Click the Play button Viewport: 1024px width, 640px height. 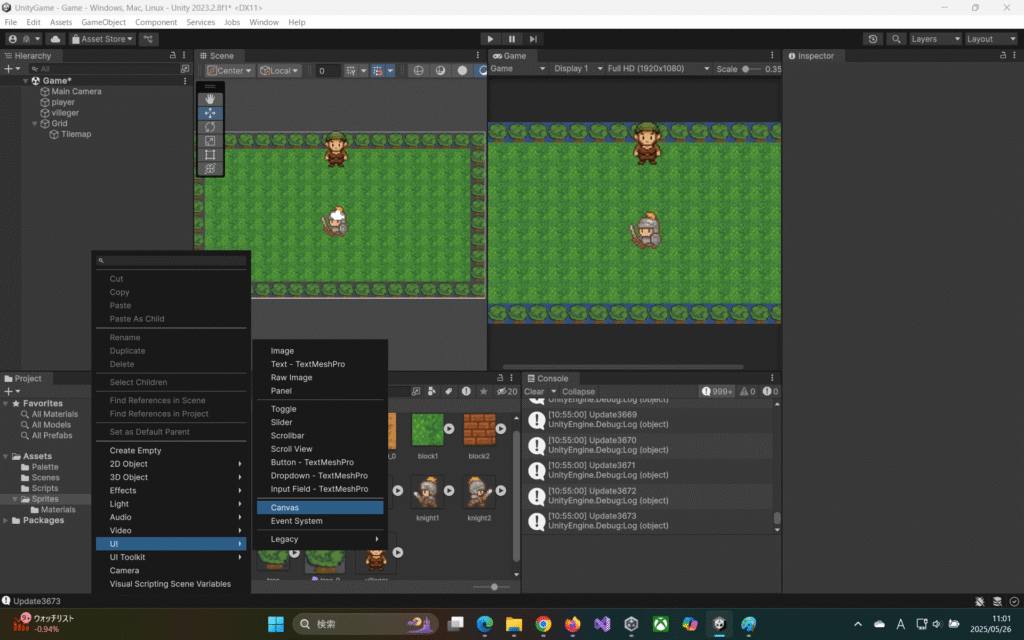coord(490,39)
